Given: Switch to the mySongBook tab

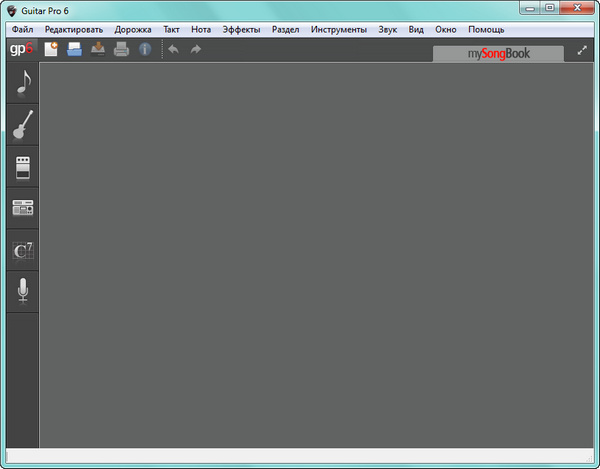Looking at the screenshot, I should pos(498,54).
